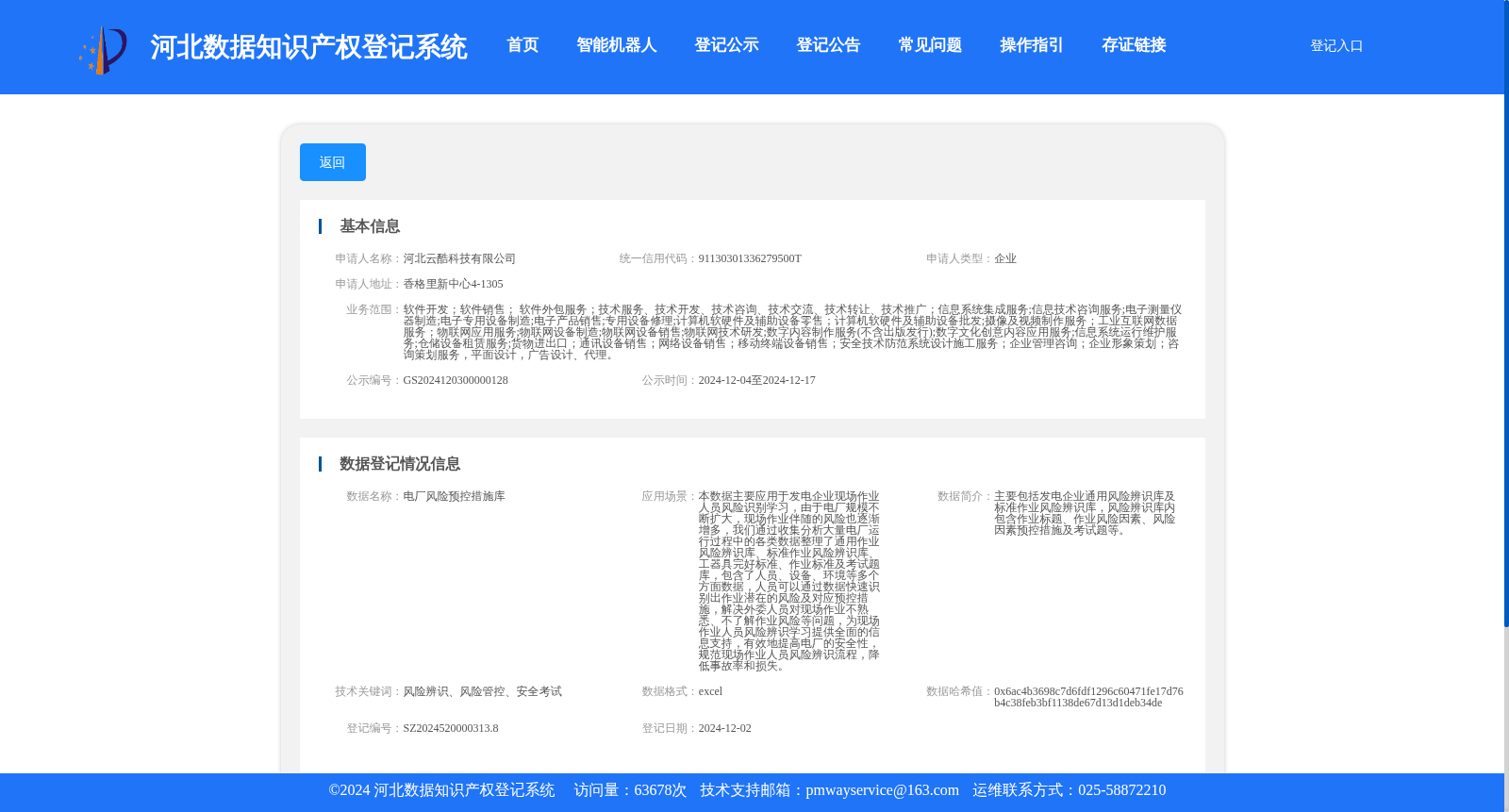Select data format value excel
The height and width of the screenshot is (812, 1509).
(x=710, y=691)
